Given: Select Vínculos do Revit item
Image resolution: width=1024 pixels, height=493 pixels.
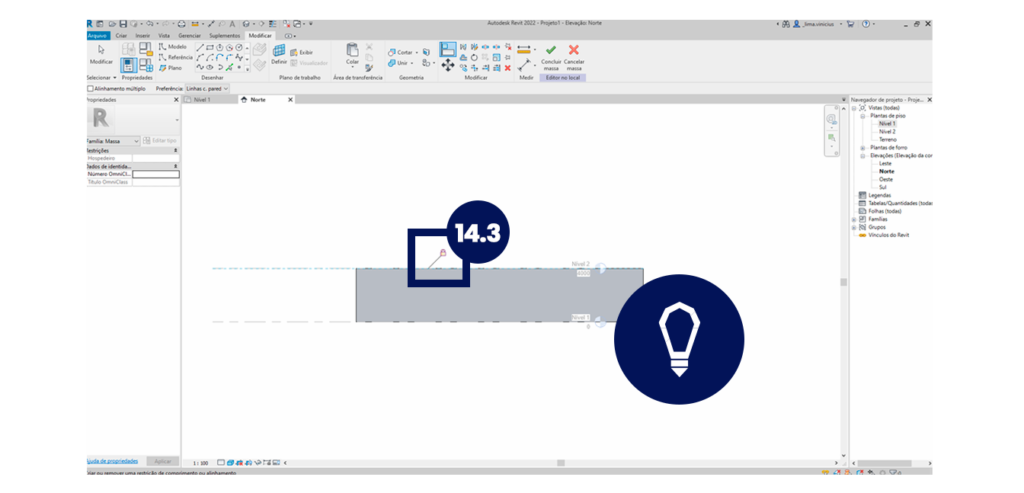Looking at the screenshot, I should pyautogui.click(x=888, y=235).
